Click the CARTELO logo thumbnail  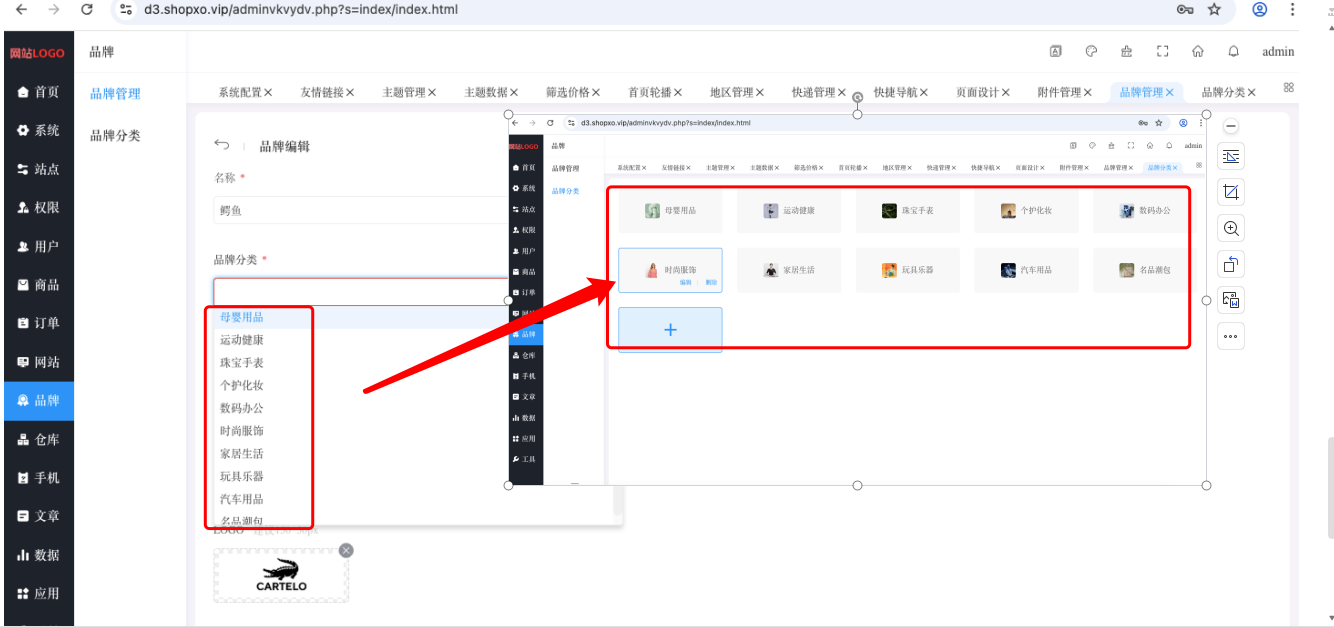(281, 576)
